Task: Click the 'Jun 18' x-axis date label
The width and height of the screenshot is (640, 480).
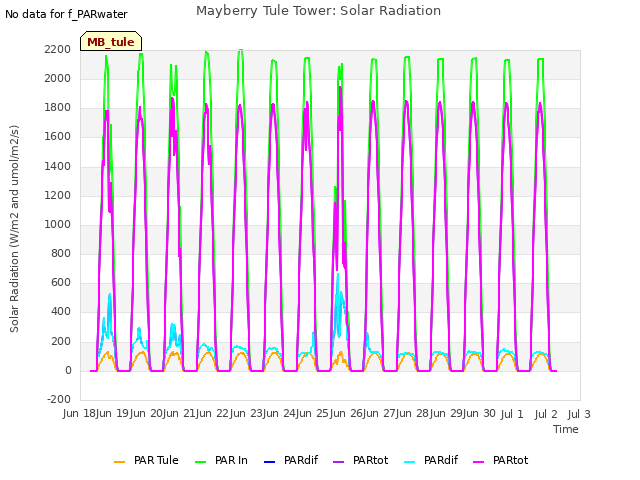Action: [79, 414]
